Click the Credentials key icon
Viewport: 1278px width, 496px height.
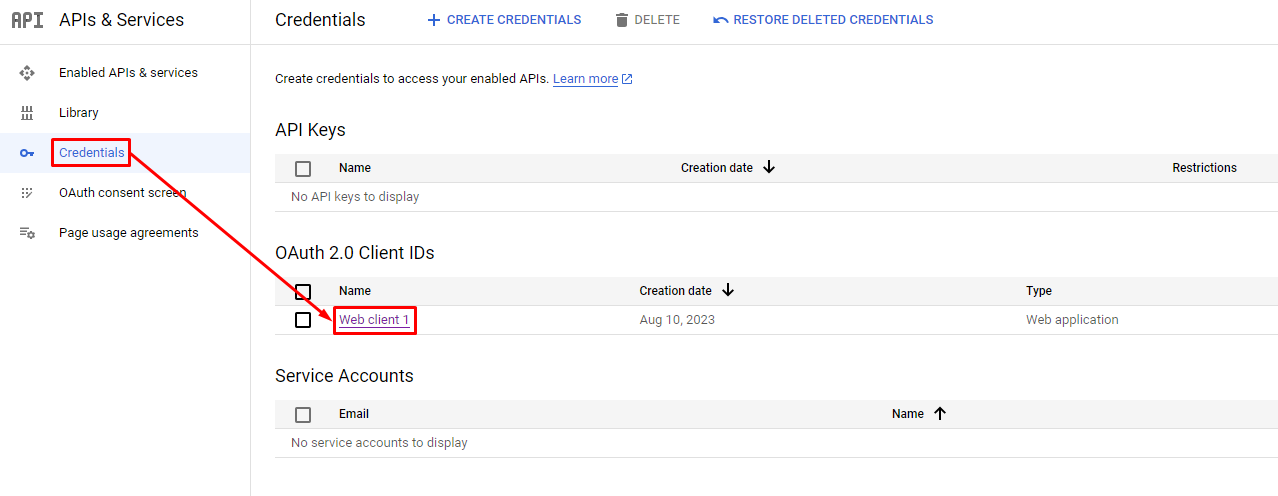pos(27,153)
